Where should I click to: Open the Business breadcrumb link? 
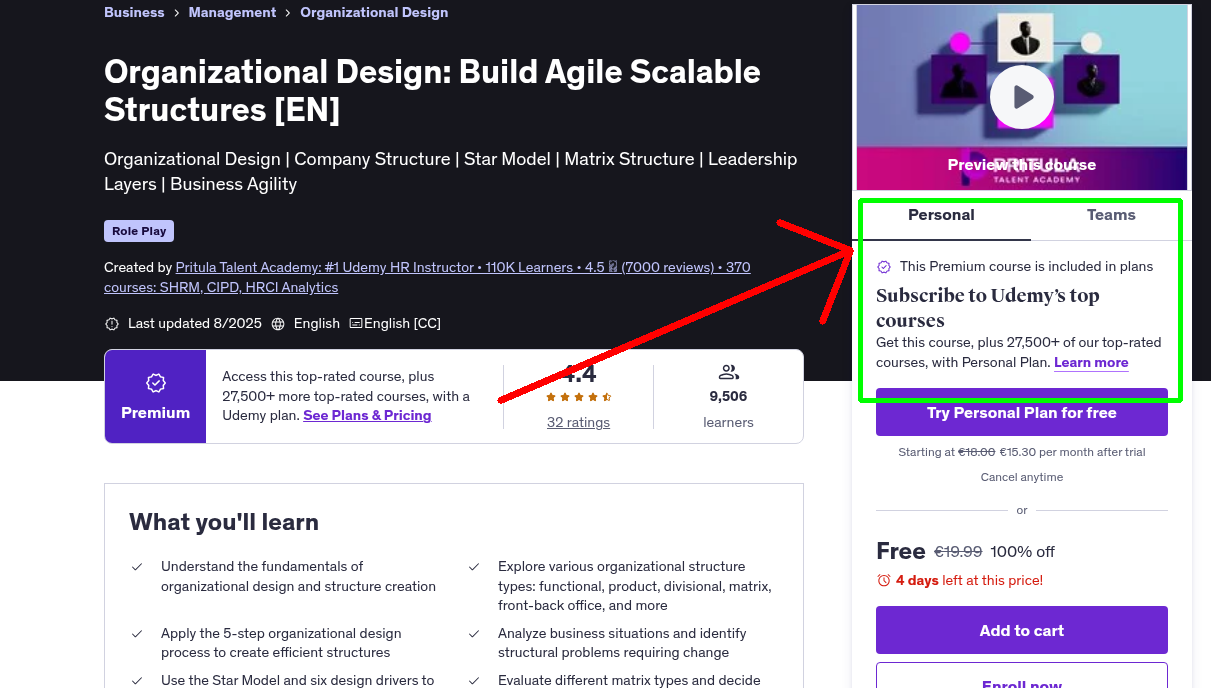pos(134,12)
